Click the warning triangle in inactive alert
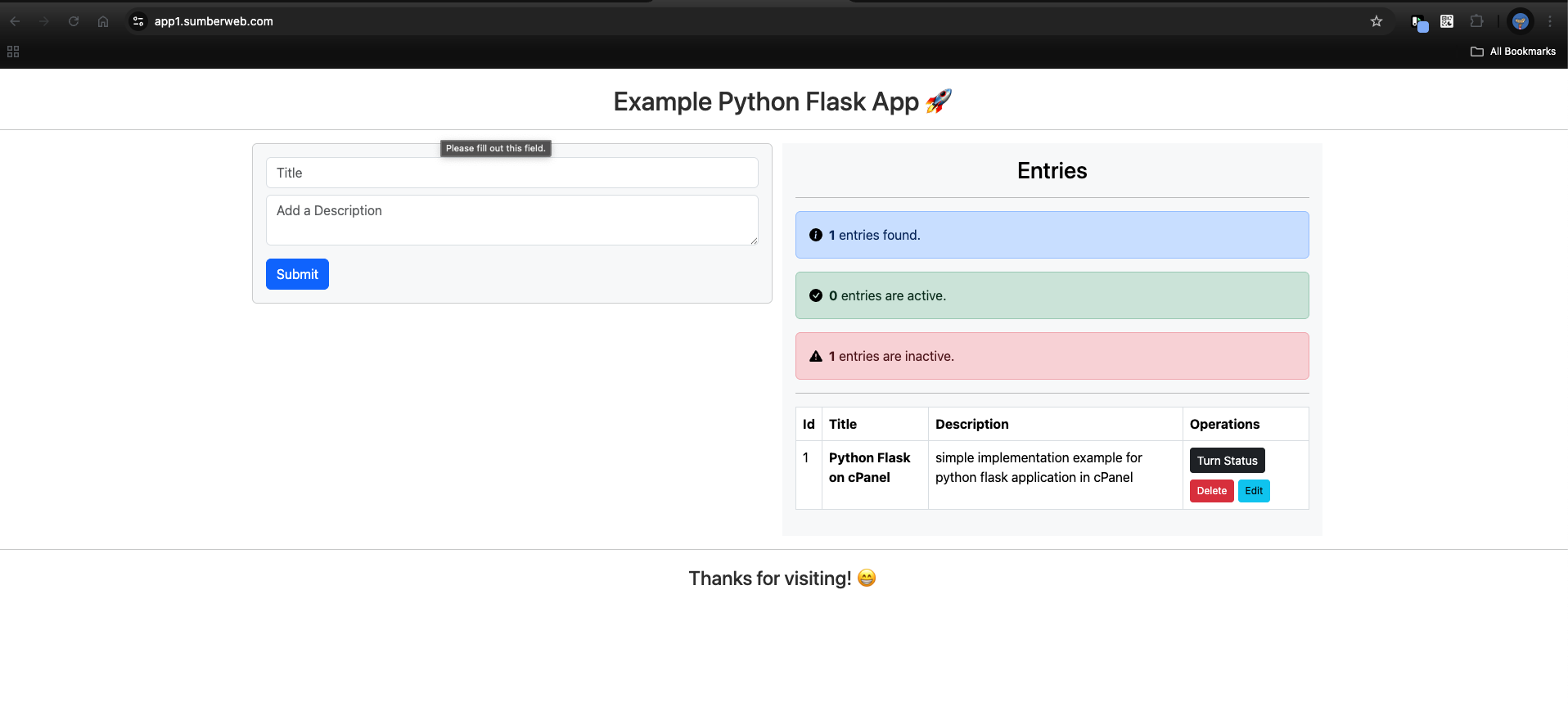 (816, 356)
